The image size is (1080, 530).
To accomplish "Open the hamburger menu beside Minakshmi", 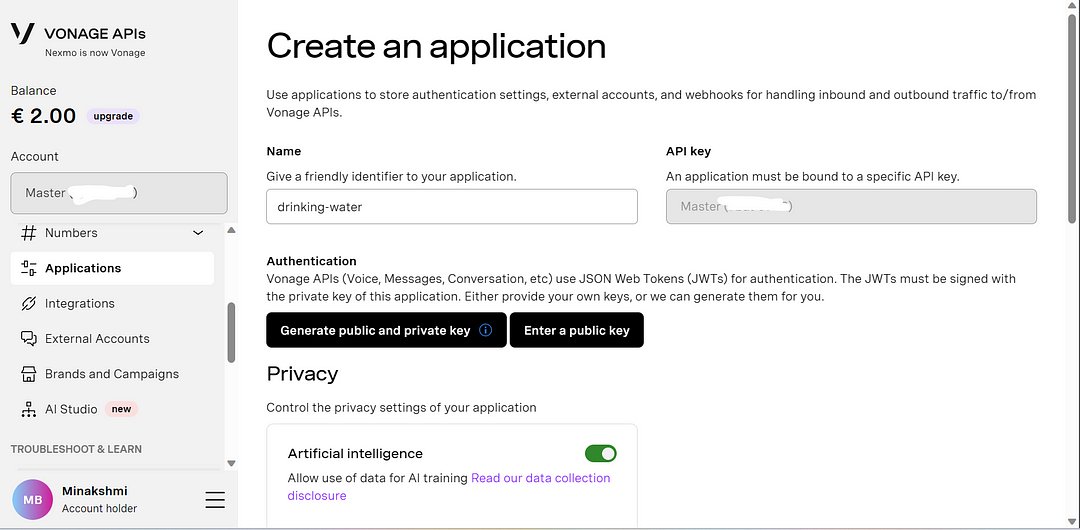I will tap(215, 500).
